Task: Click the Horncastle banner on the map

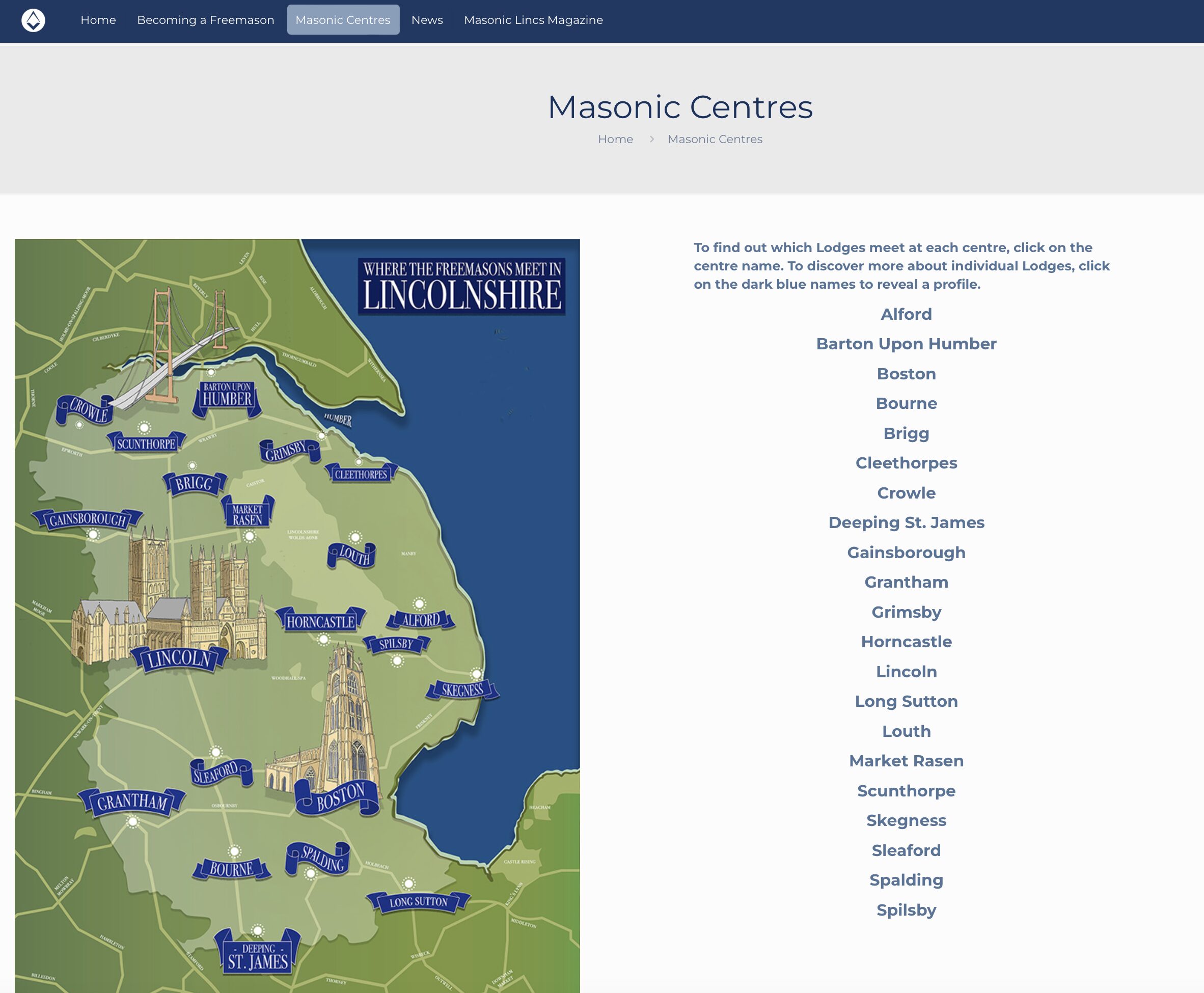Action: pyautogui.click(x=320, y=622)
